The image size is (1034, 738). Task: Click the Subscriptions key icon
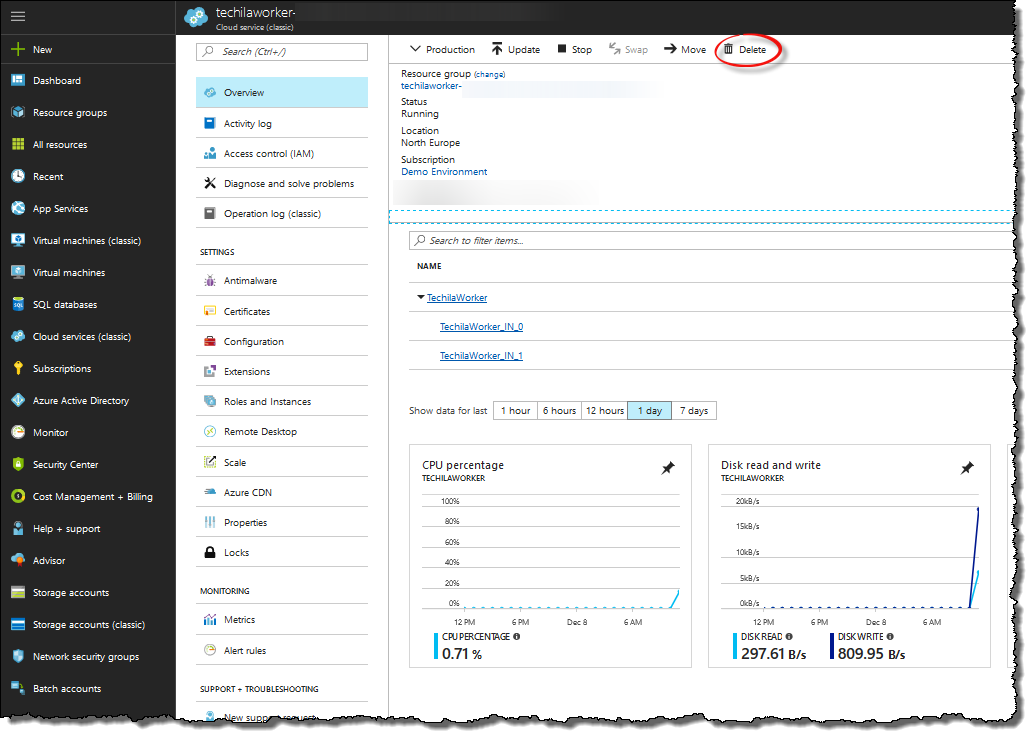(x=18, y=368)
